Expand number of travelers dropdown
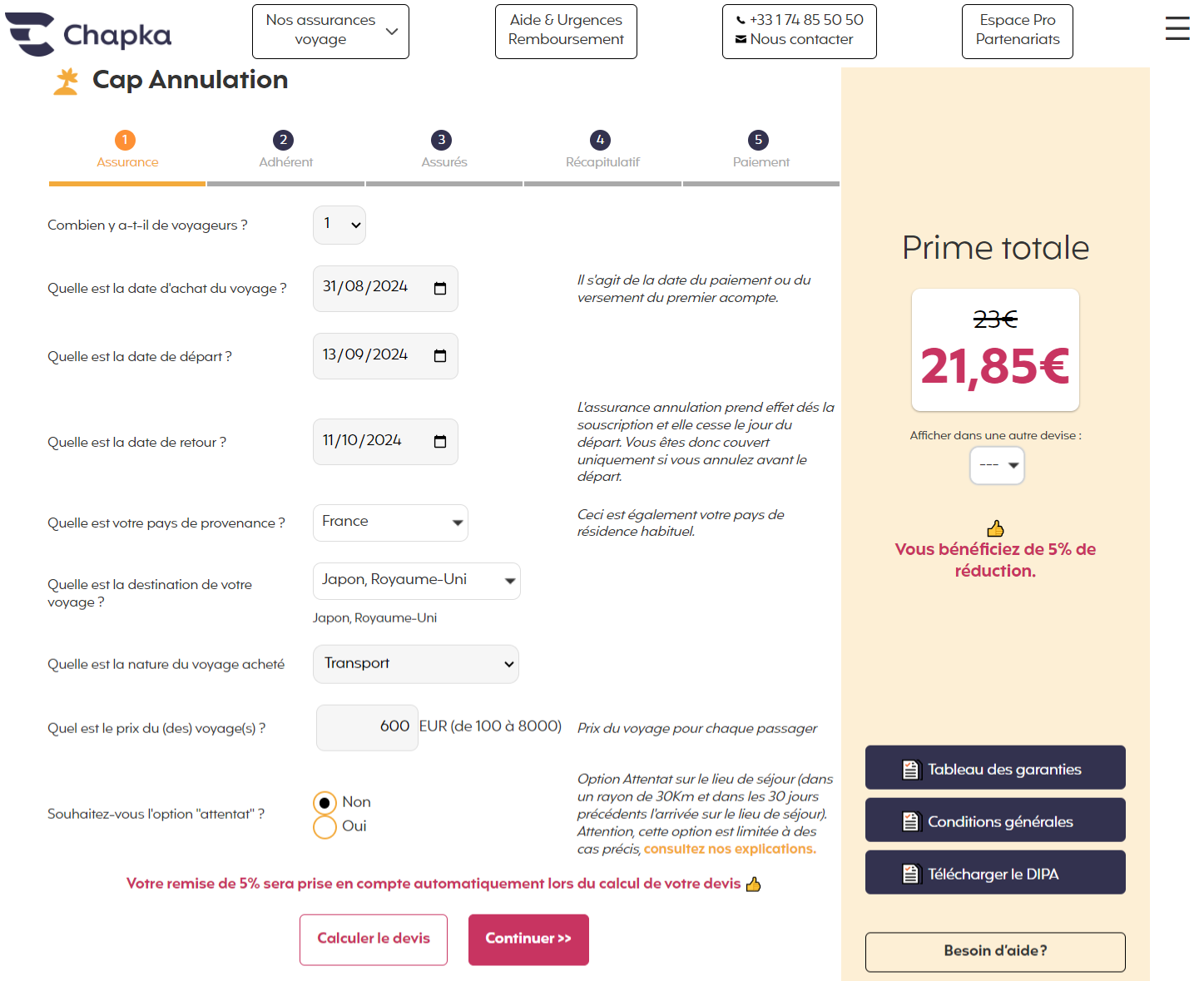1204x981 pixels. click(339, 225)
